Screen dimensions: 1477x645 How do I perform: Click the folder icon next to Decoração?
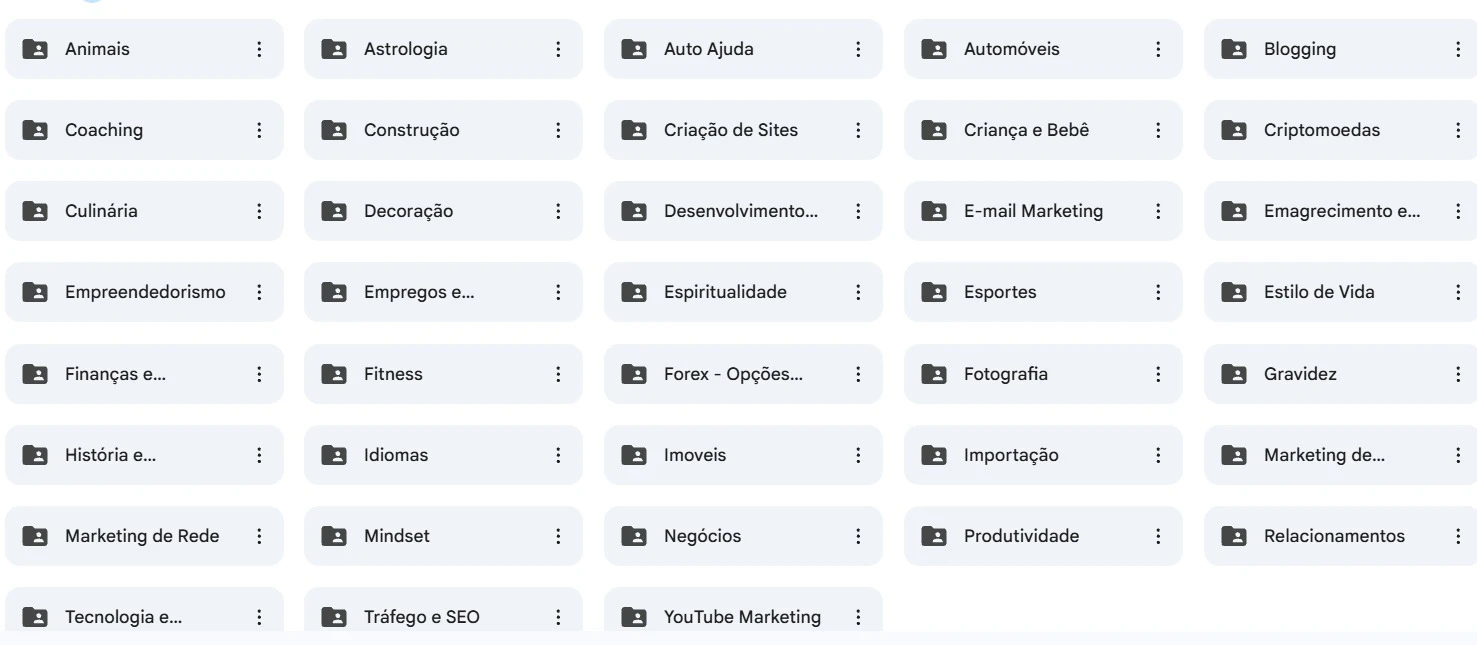[x=334, y=211]
